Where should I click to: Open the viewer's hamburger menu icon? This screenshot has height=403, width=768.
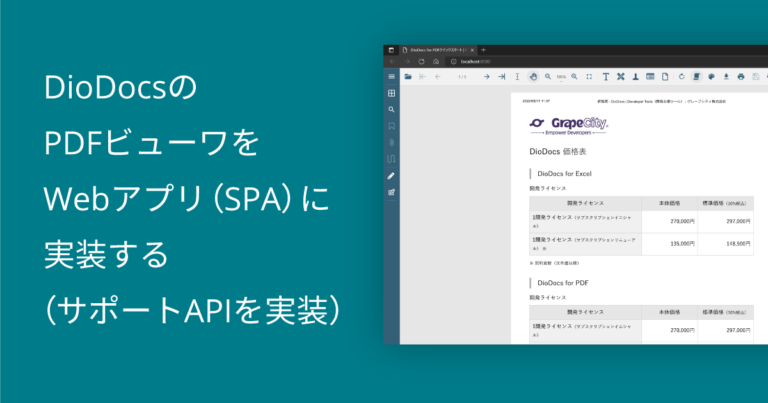pyautogui.click(x=391, y=76)
